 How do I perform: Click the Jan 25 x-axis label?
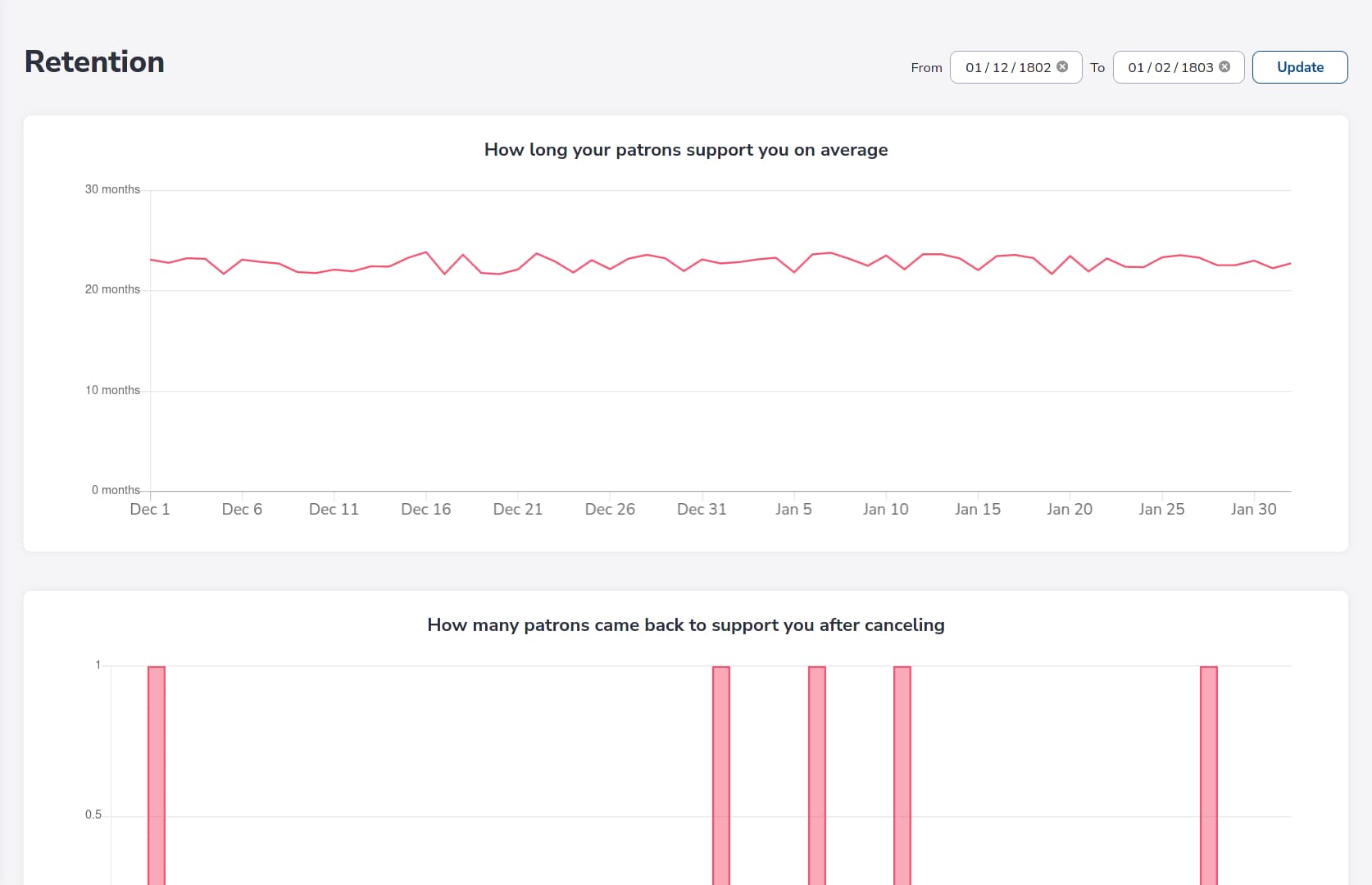pos(1161,509)
